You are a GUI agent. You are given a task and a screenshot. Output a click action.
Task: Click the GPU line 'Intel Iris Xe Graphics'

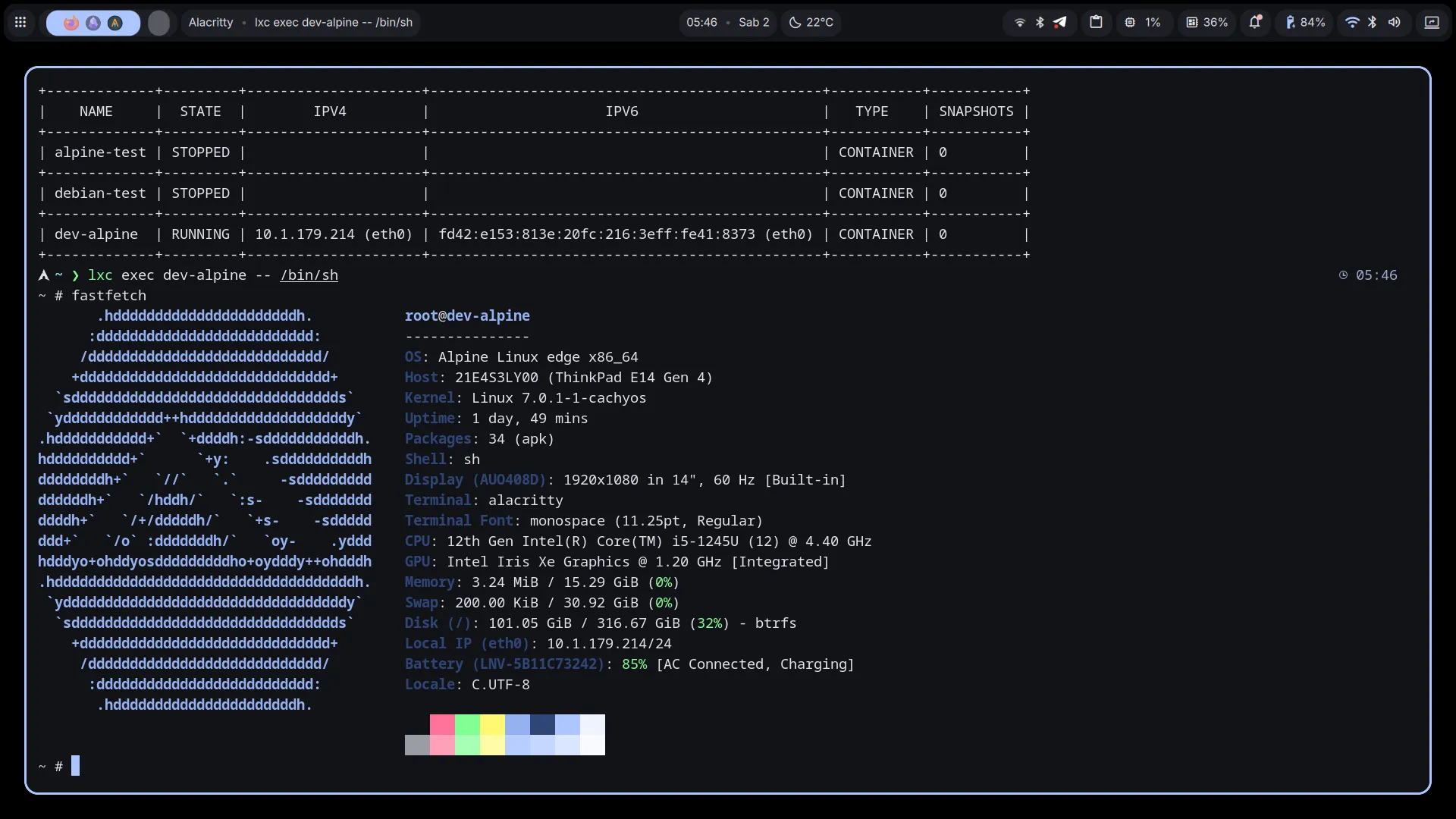(617, 562)
